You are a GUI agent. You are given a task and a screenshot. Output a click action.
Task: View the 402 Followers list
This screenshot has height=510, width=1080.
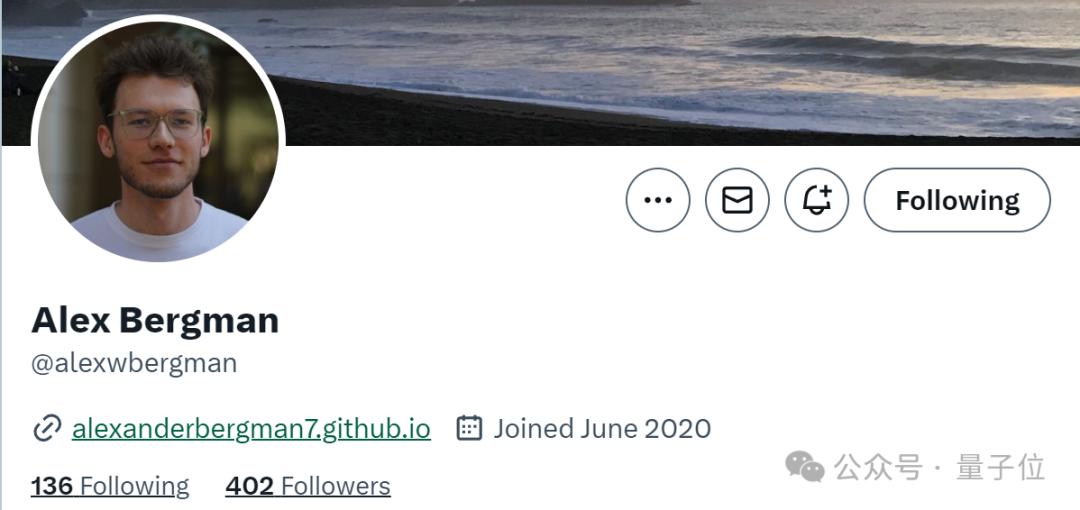tap(308, 487)
